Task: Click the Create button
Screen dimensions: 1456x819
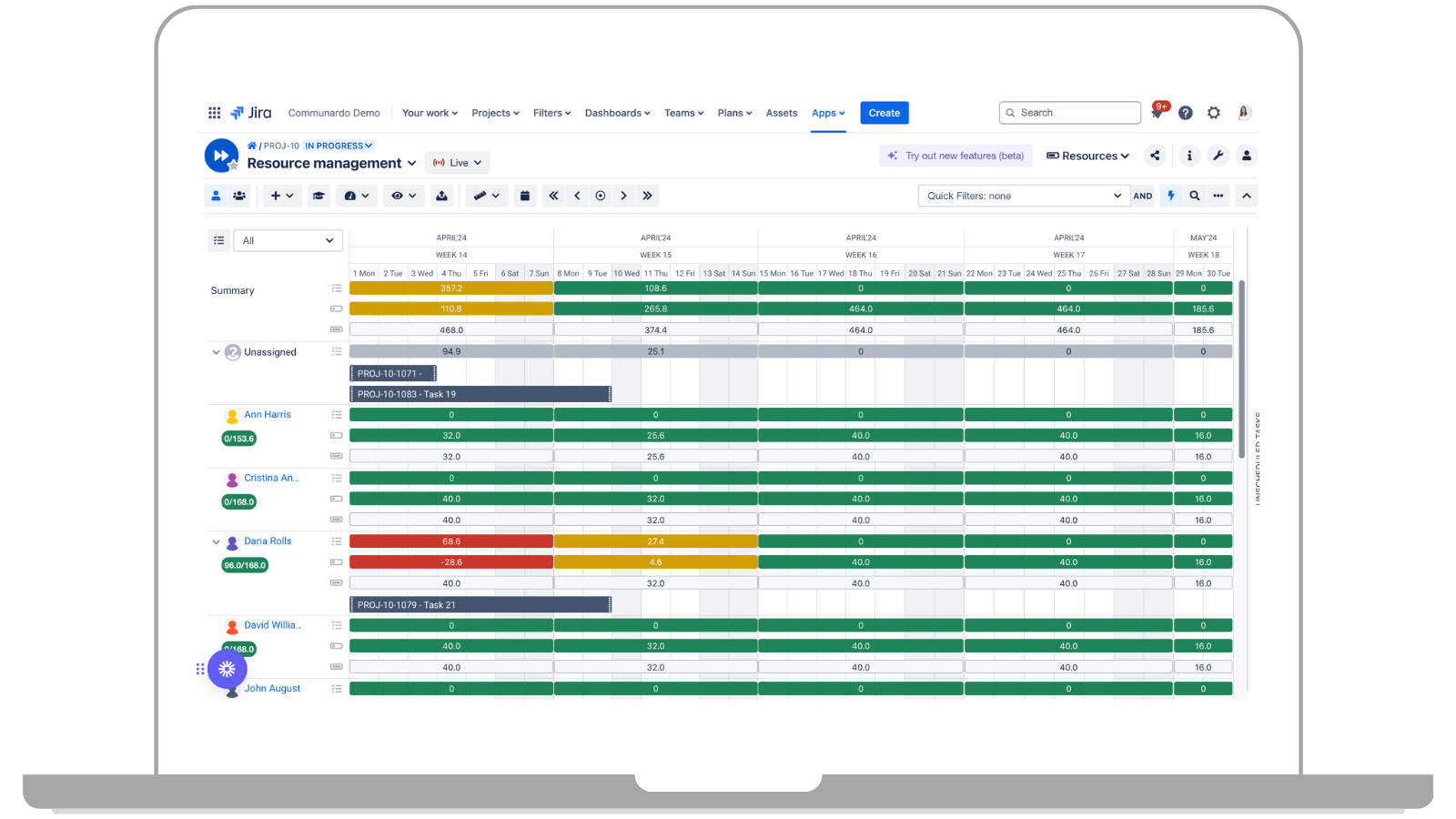Action: point(885,113)
